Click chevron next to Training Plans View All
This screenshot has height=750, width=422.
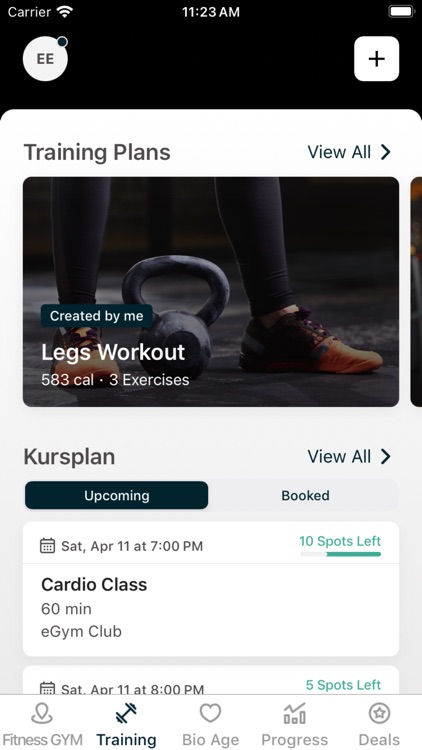pos(386,152)
